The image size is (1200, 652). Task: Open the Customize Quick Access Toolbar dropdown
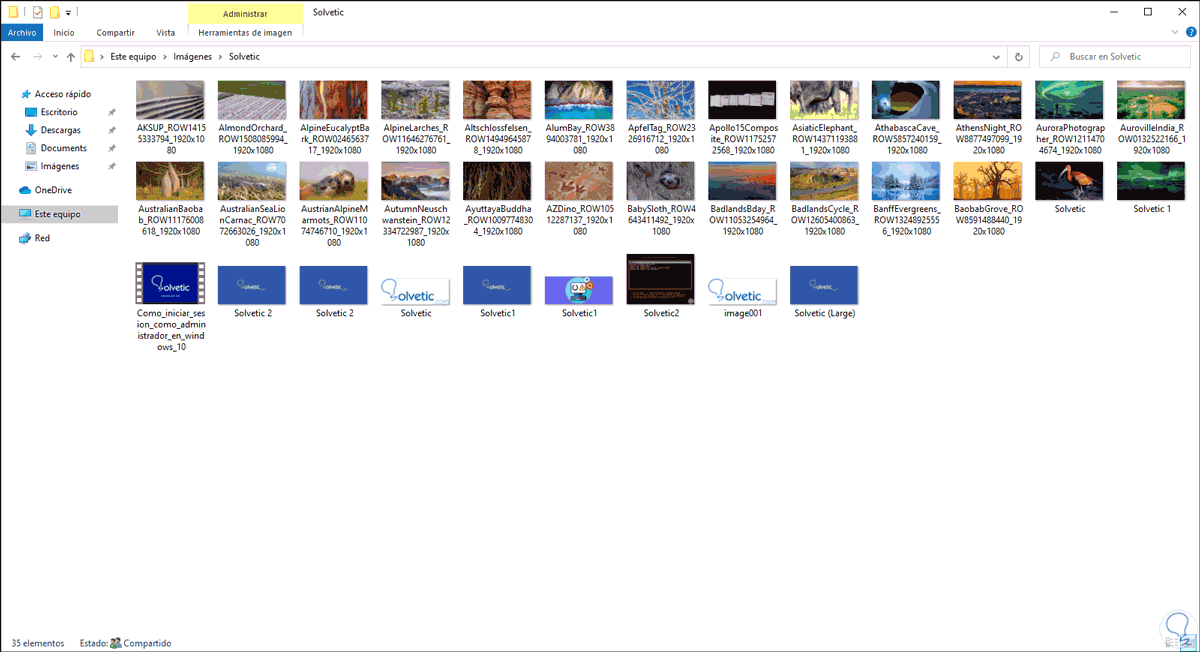pos(68,13)
